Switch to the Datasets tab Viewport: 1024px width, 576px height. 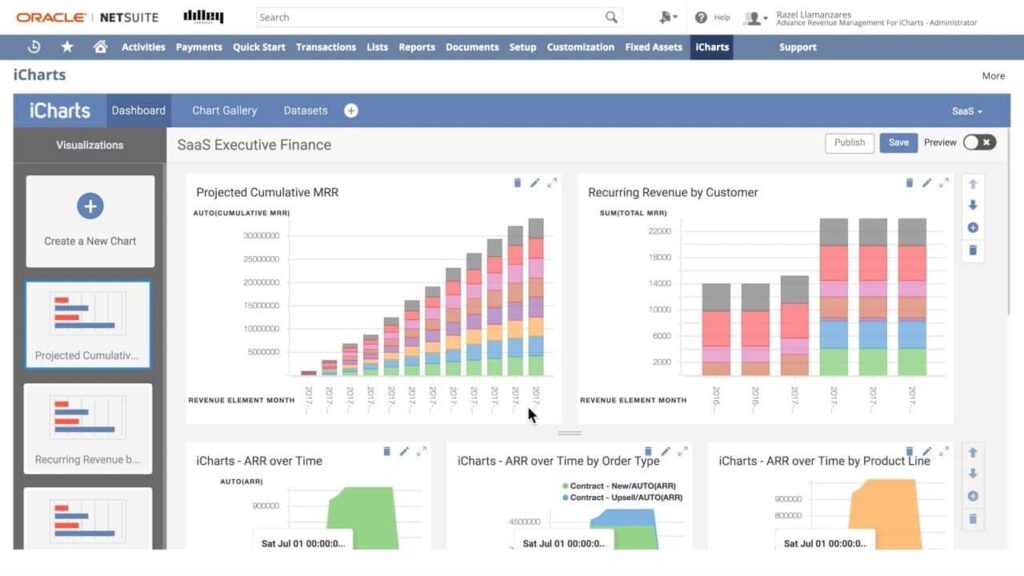[x=306, y=110]
